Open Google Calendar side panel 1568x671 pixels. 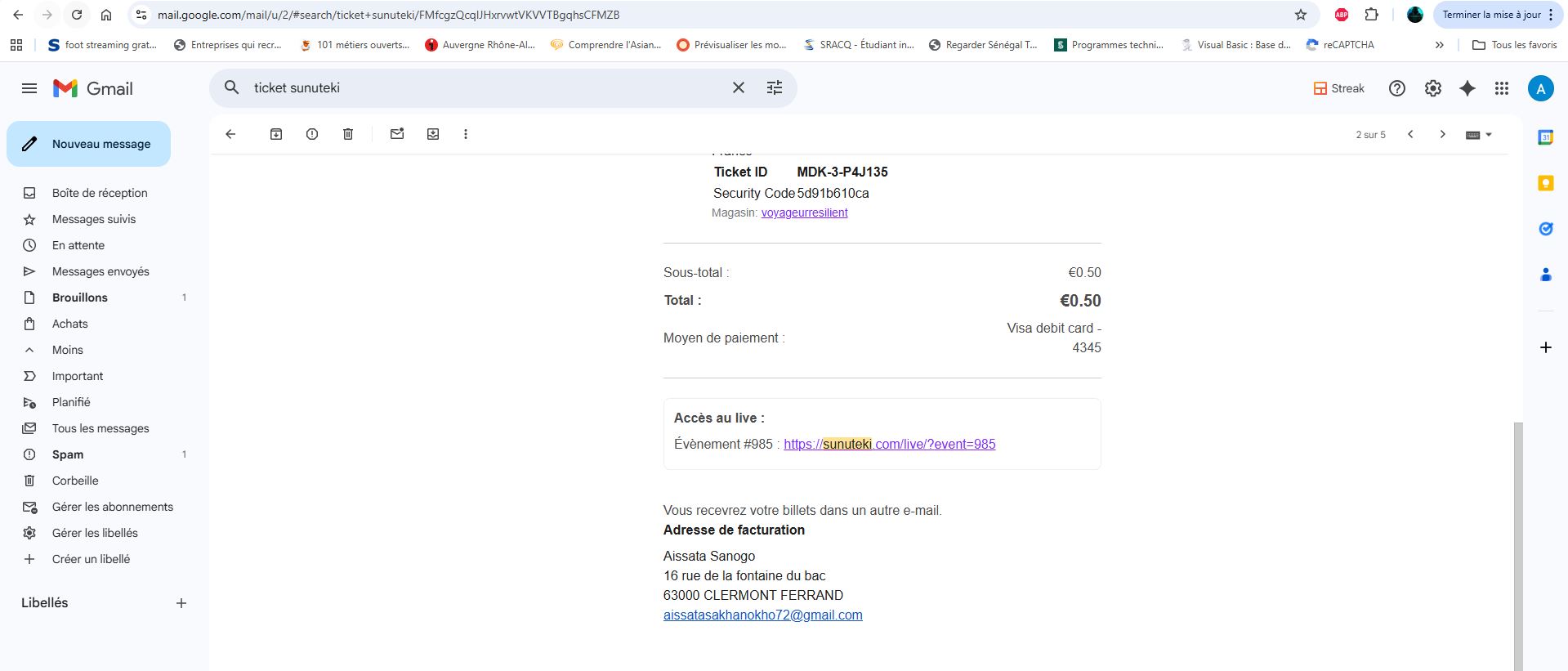[1545, 137]
